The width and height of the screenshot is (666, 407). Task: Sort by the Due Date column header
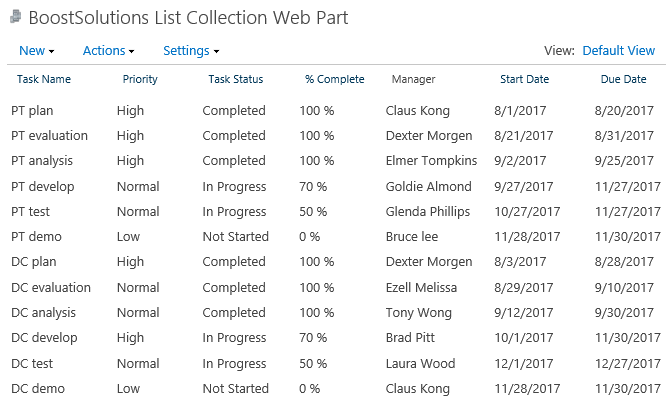pyautogui.click(x=624, y=79)
